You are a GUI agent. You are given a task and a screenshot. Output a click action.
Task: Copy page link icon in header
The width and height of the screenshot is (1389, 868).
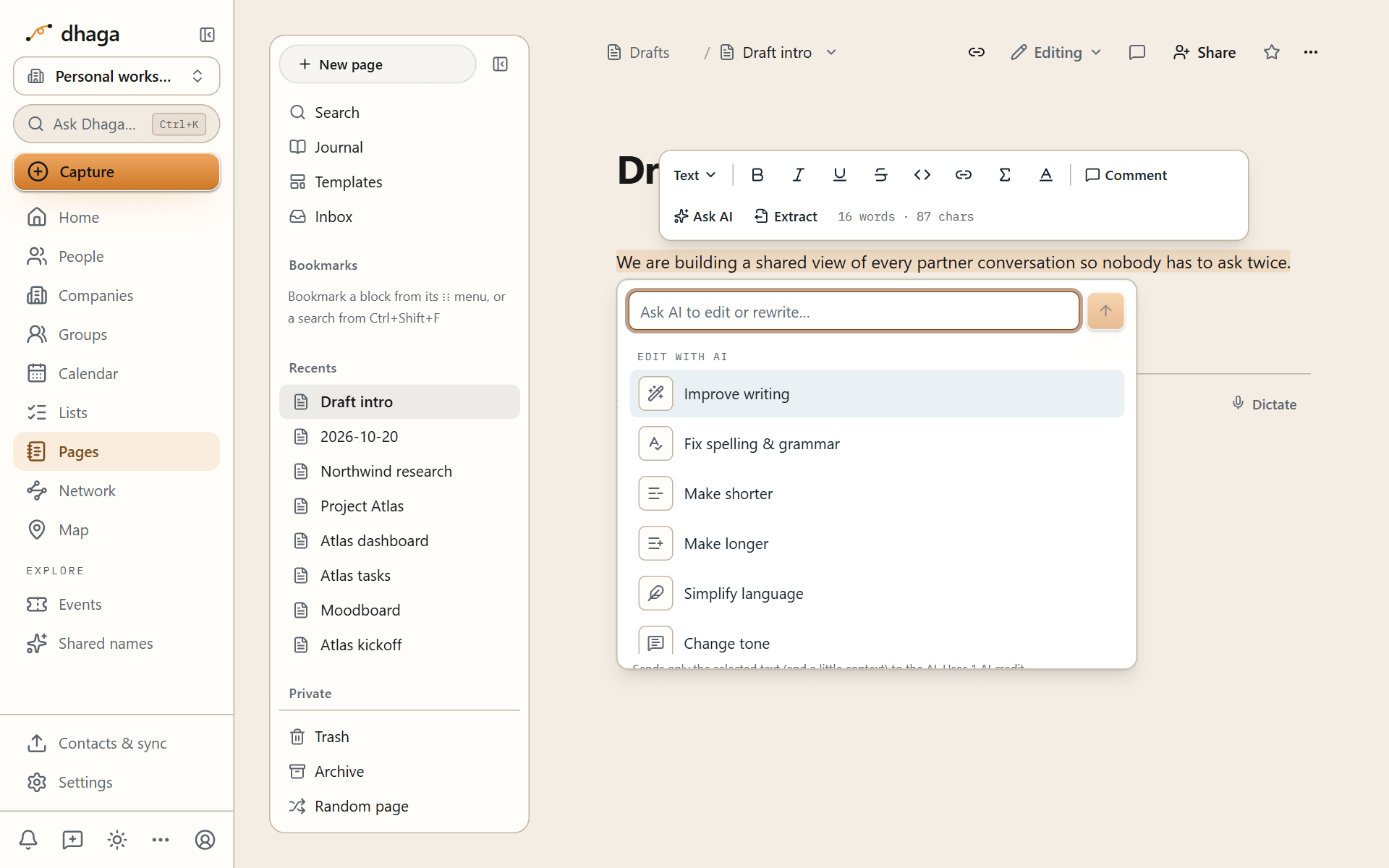point(977,52)
